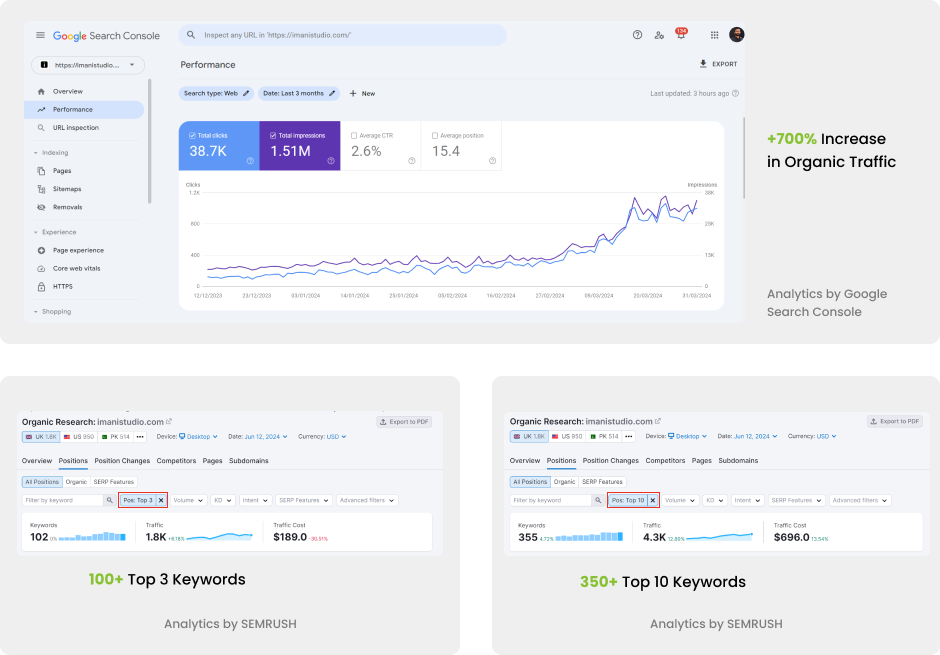This screenshot has width=940, height=655.
Task: Collapse the Indexing section
Action: click(x=36, y=153)
